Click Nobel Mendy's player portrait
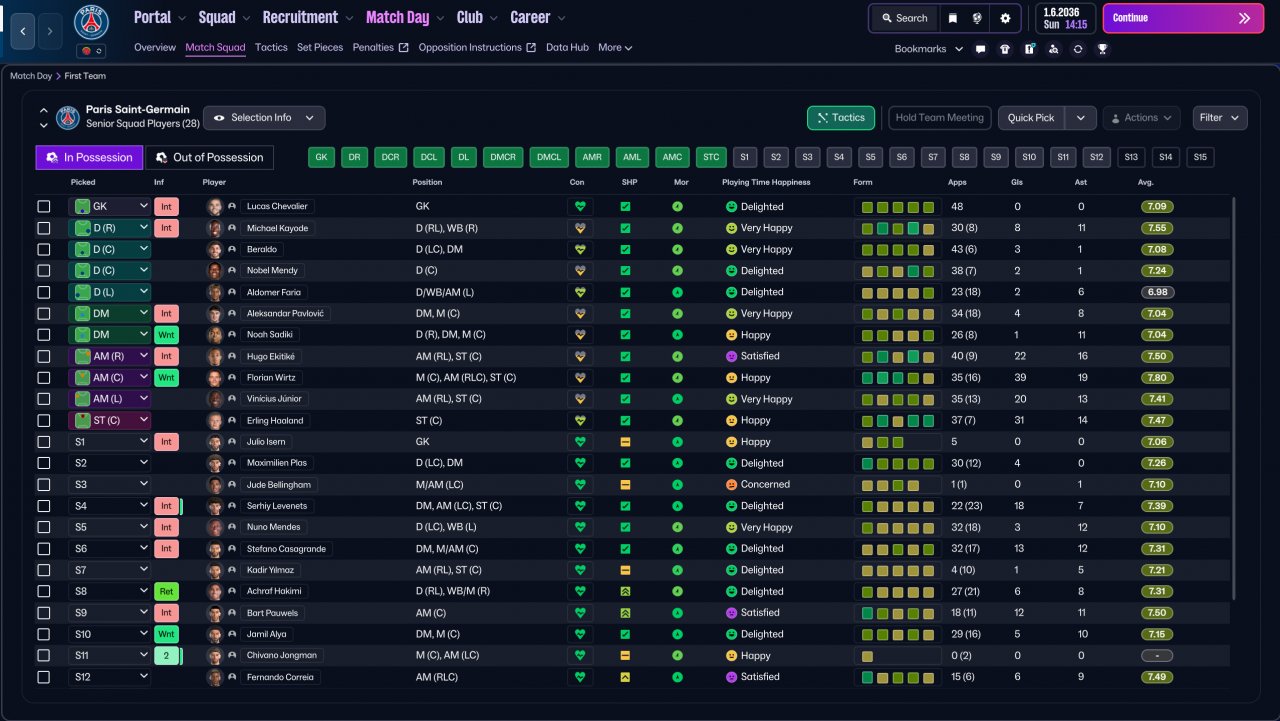The width and height of the screenshot is (1280, 721). [214, 271]
